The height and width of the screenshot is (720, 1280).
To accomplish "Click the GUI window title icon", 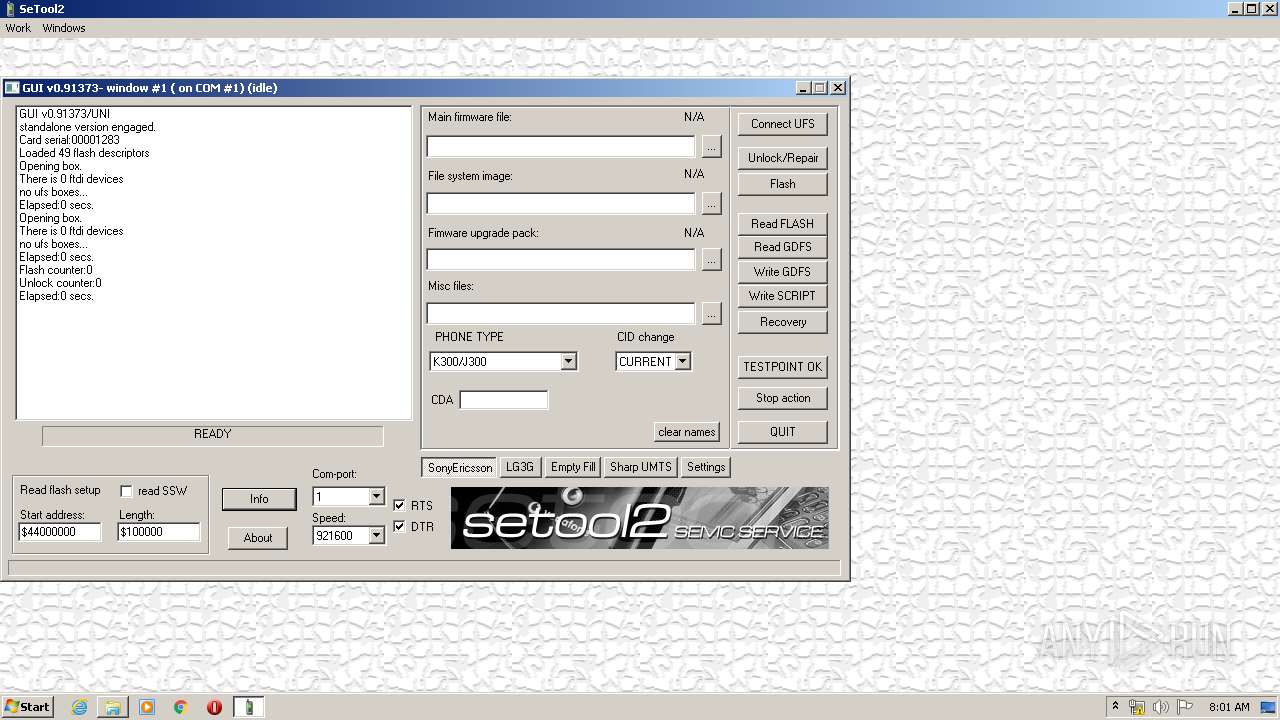I will click(12, 88).
